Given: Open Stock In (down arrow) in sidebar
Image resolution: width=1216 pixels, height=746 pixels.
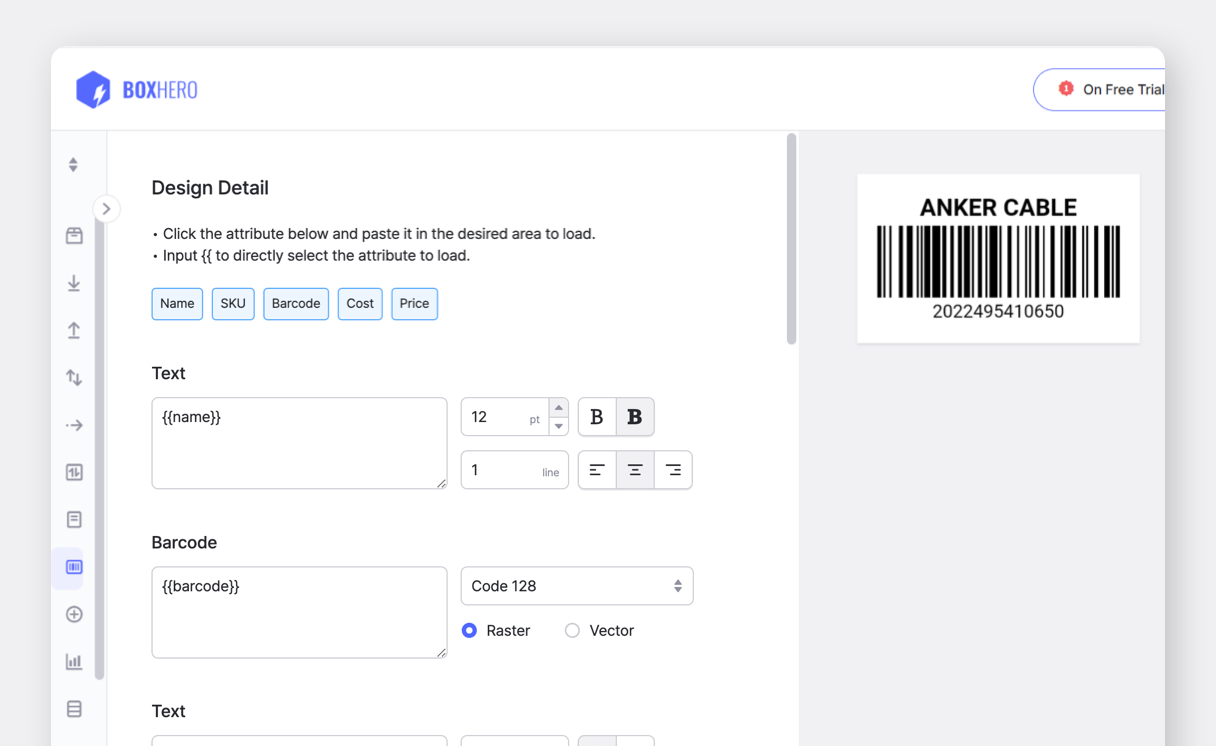Looking at the screenshot, I should (74, 284).
